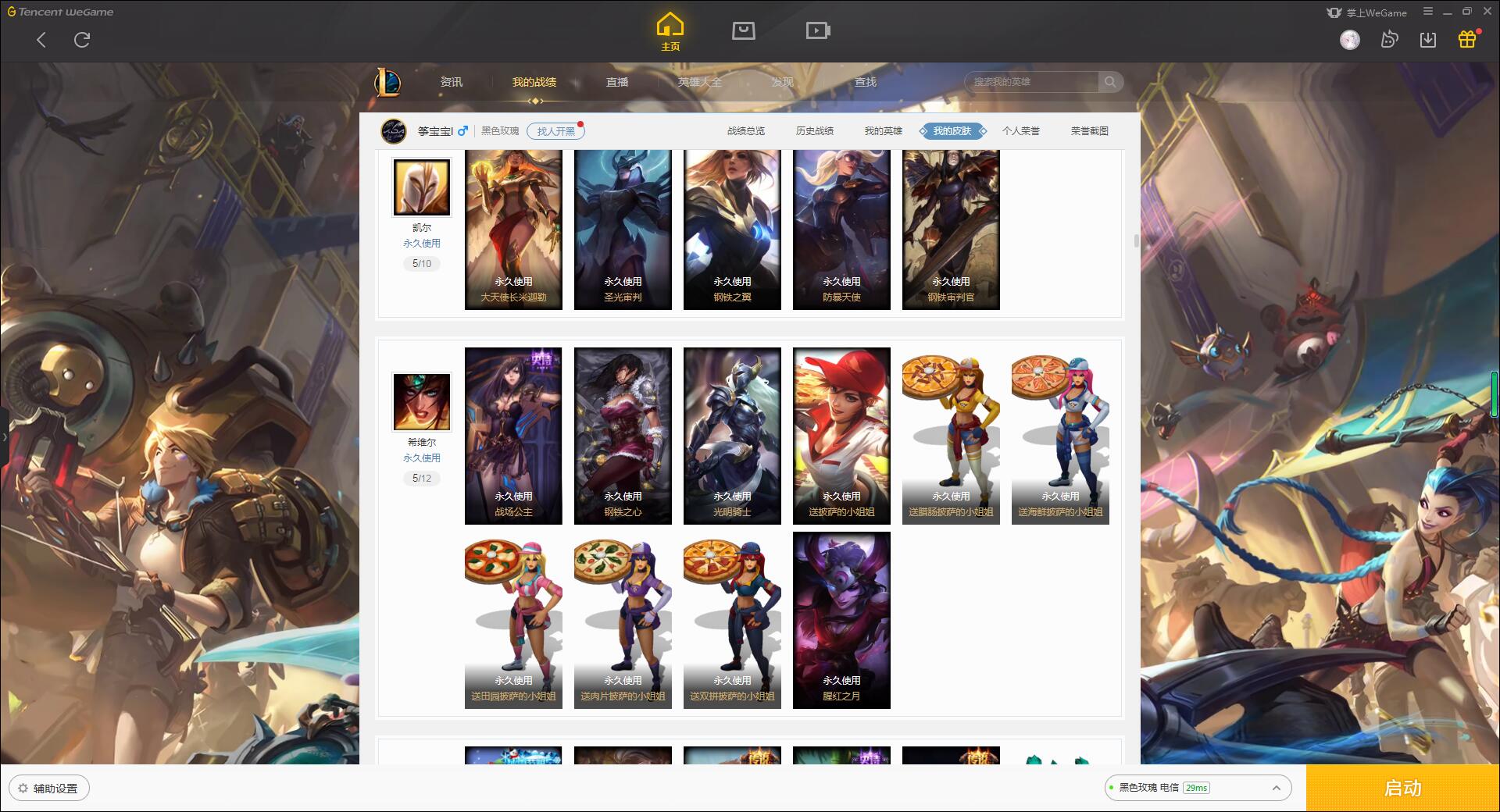Screen dimensions: 1500x812
Task: Open the video/live icon in the top bar
Action: tap(818, 30)
